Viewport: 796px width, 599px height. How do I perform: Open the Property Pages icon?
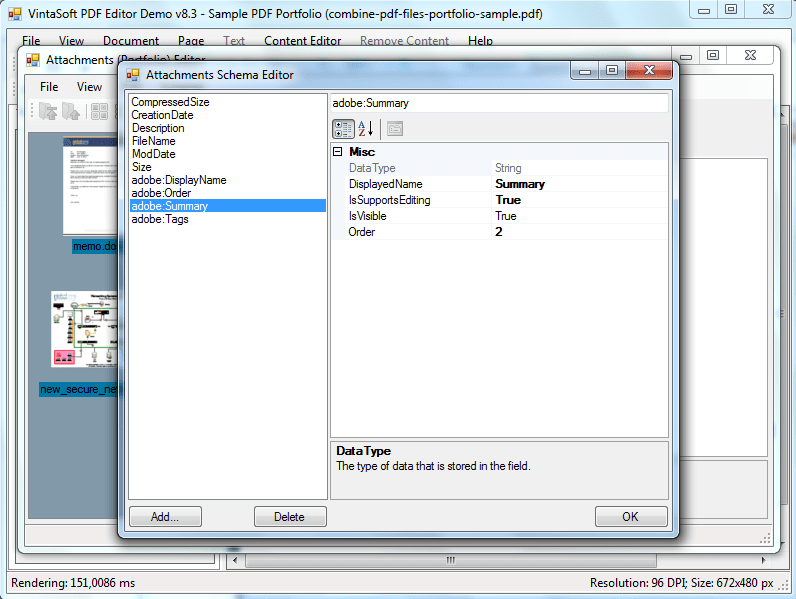(x=394, y=129)
